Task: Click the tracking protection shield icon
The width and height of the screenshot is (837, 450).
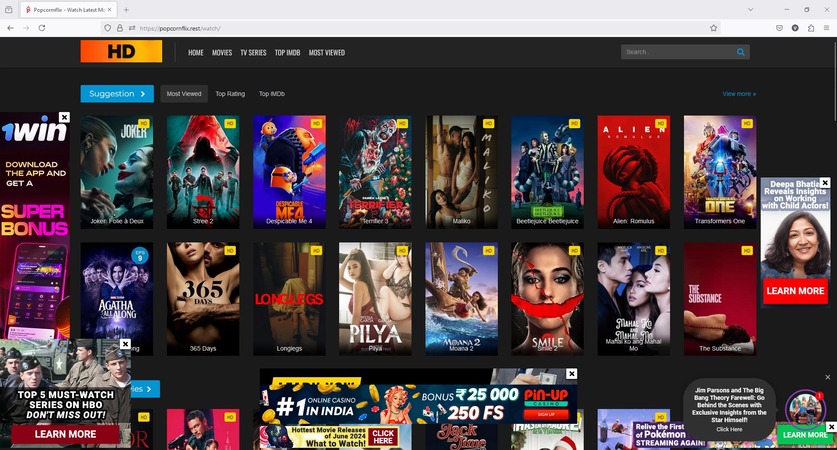Action: (107, 28)
